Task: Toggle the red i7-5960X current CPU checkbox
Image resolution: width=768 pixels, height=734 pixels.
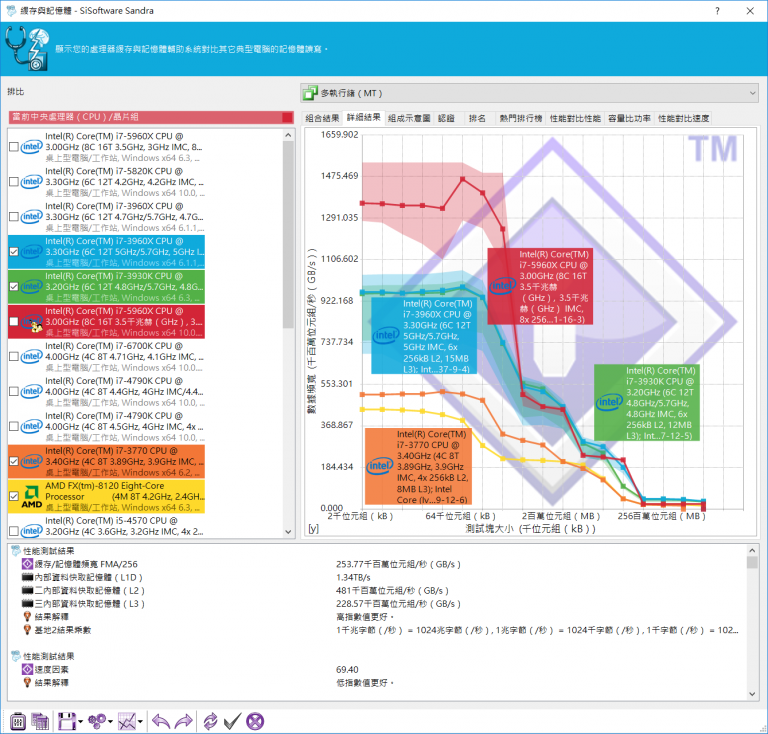Action: [14, 322]
